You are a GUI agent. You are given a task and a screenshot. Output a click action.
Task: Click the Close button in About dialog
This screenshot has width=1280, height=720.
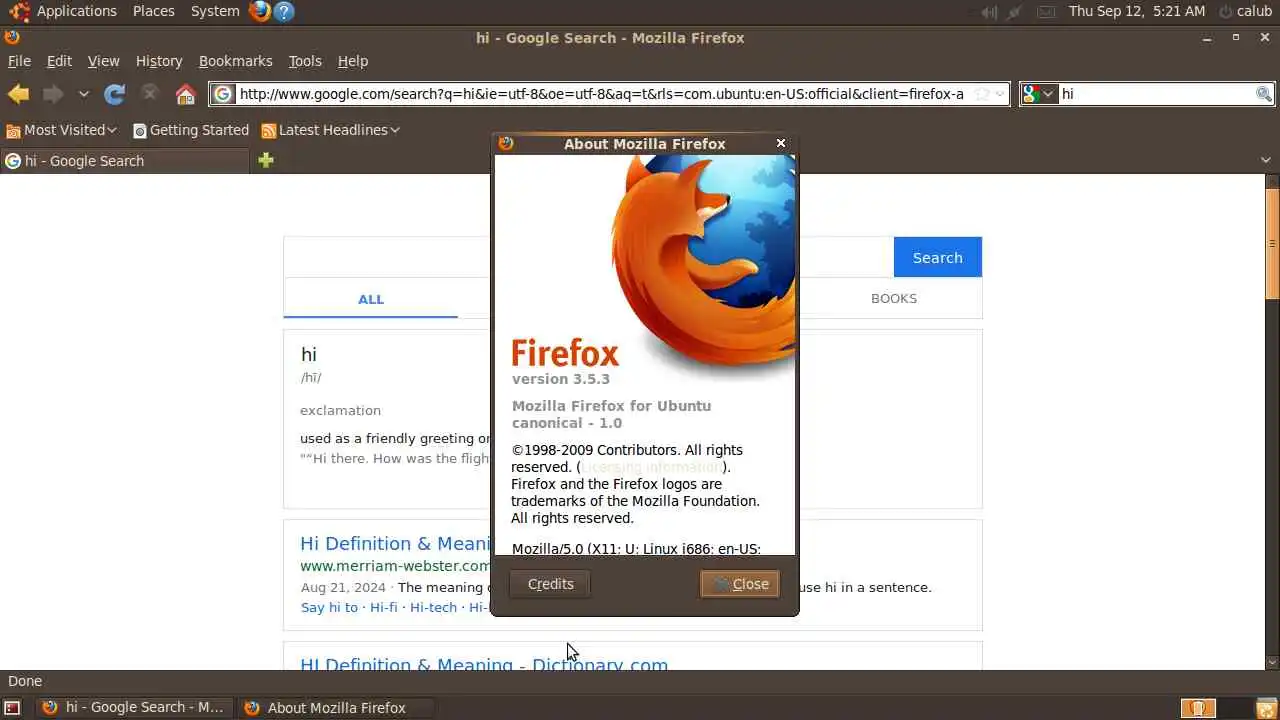point(740,584)
